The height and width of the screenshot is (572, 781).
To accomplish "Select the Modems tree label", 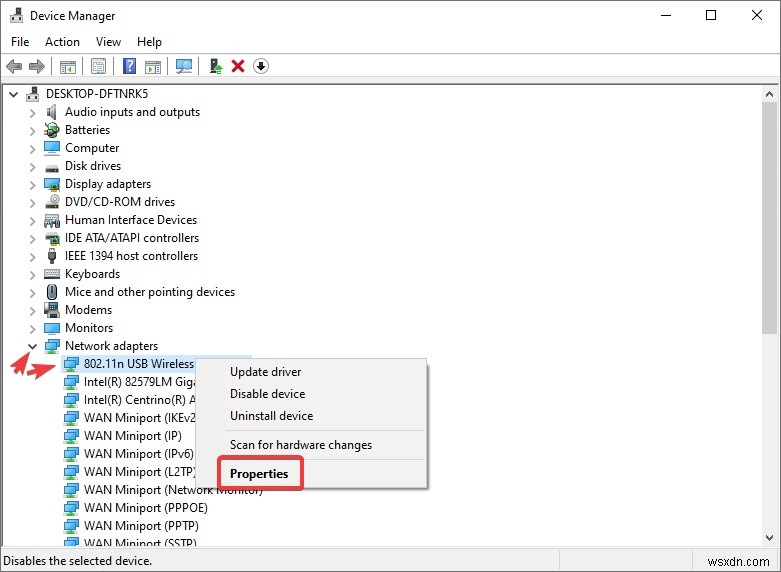I will point(89,310).
